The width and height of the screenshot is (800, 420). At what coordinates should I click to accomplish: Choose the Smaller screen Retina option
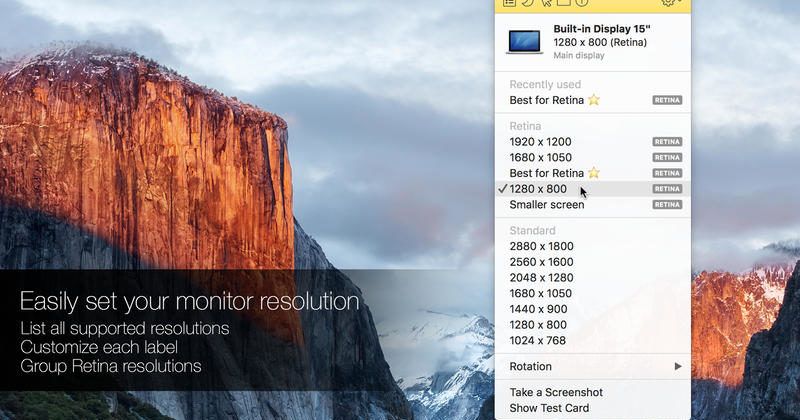(593, 205)
